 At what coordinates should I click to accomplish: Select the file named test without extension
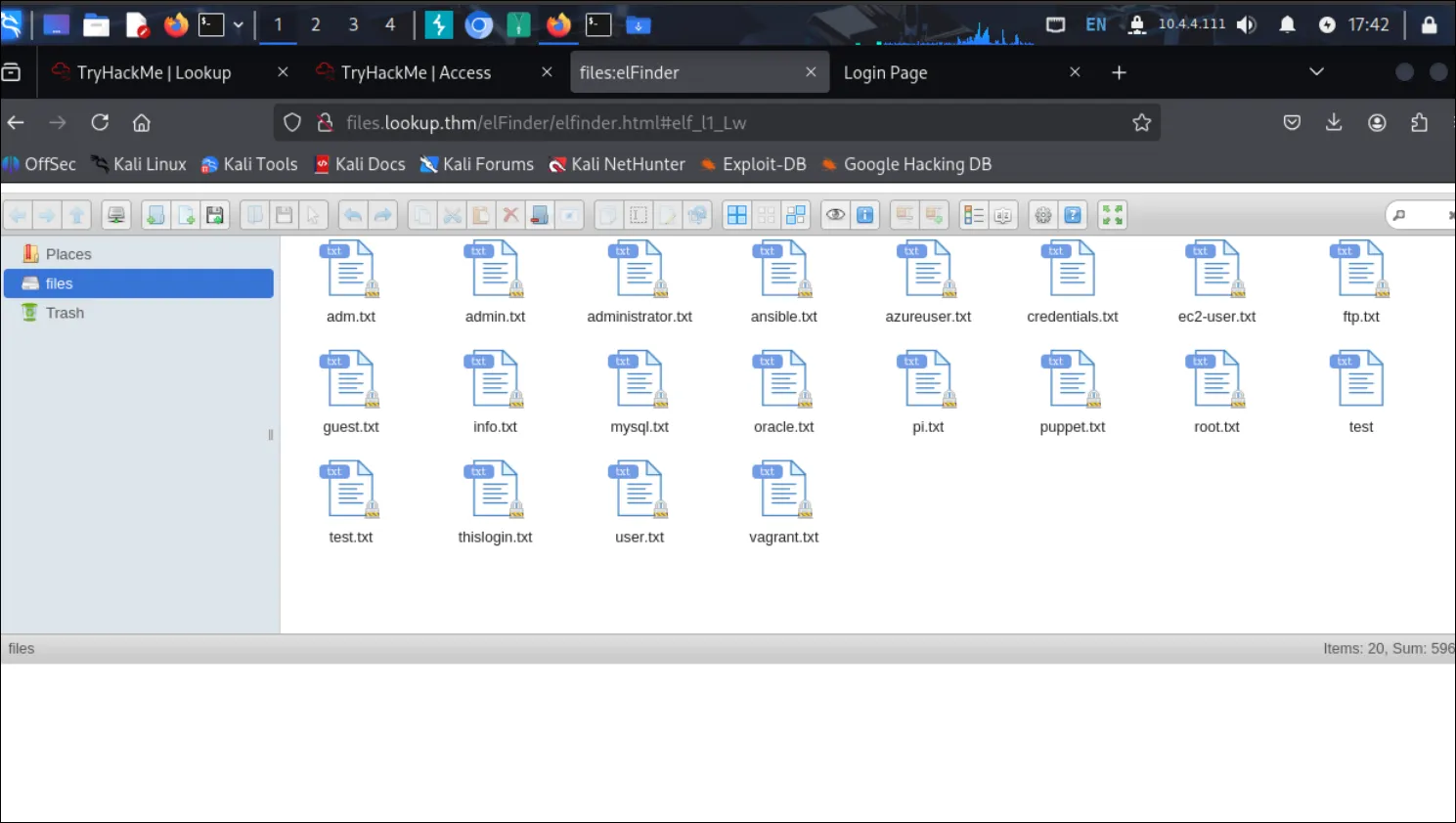1361,392
